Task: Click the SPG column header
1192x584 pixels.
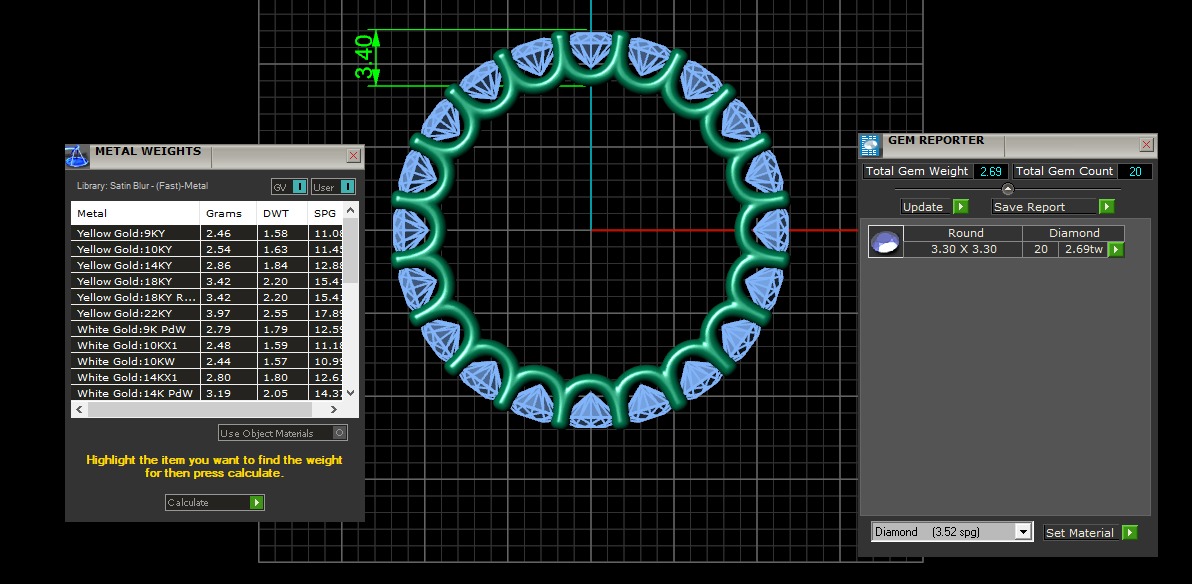Action: pyautogui.click(x=325, y=214)
